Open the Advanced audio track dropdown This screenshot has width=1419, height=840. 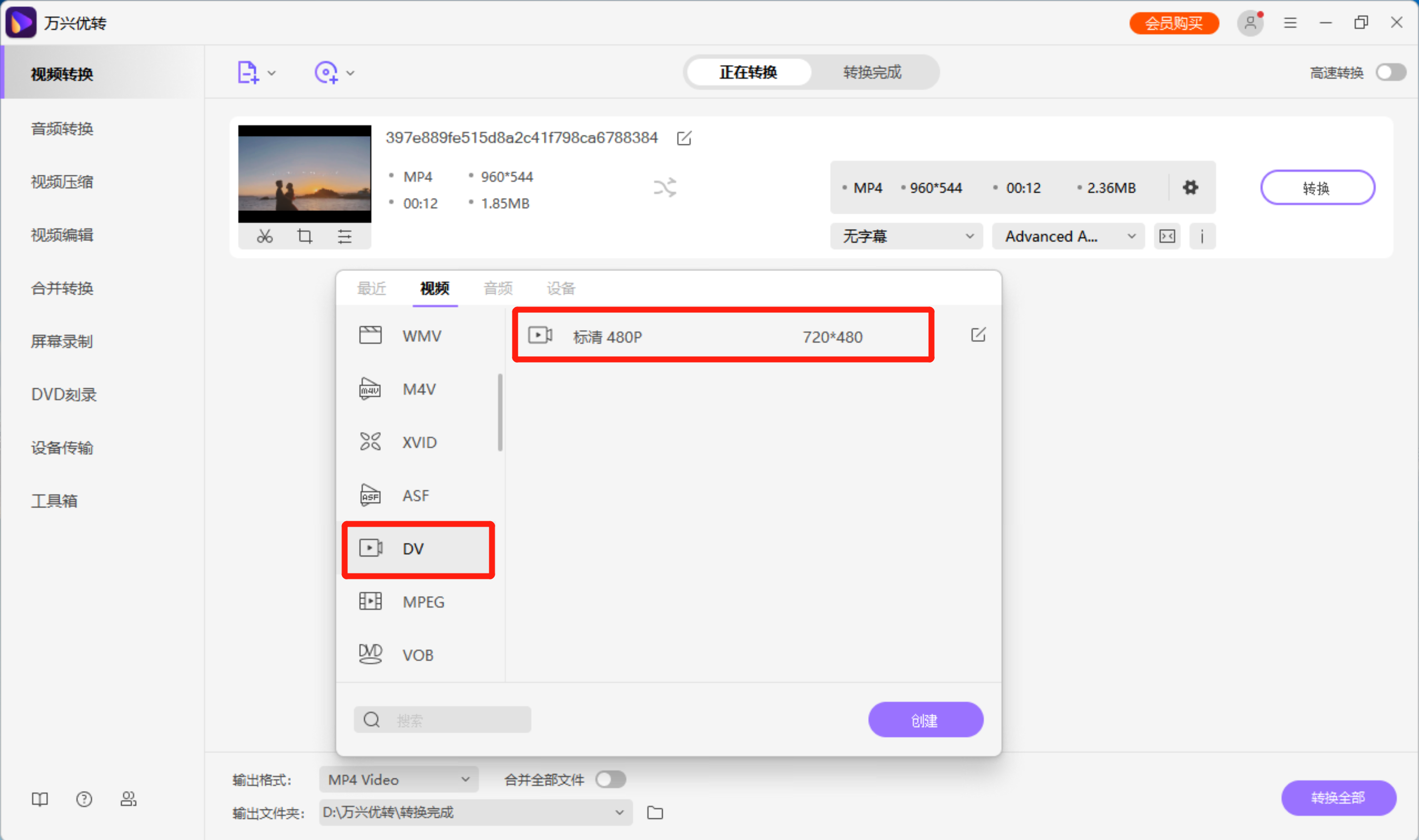coord(1068,236)
